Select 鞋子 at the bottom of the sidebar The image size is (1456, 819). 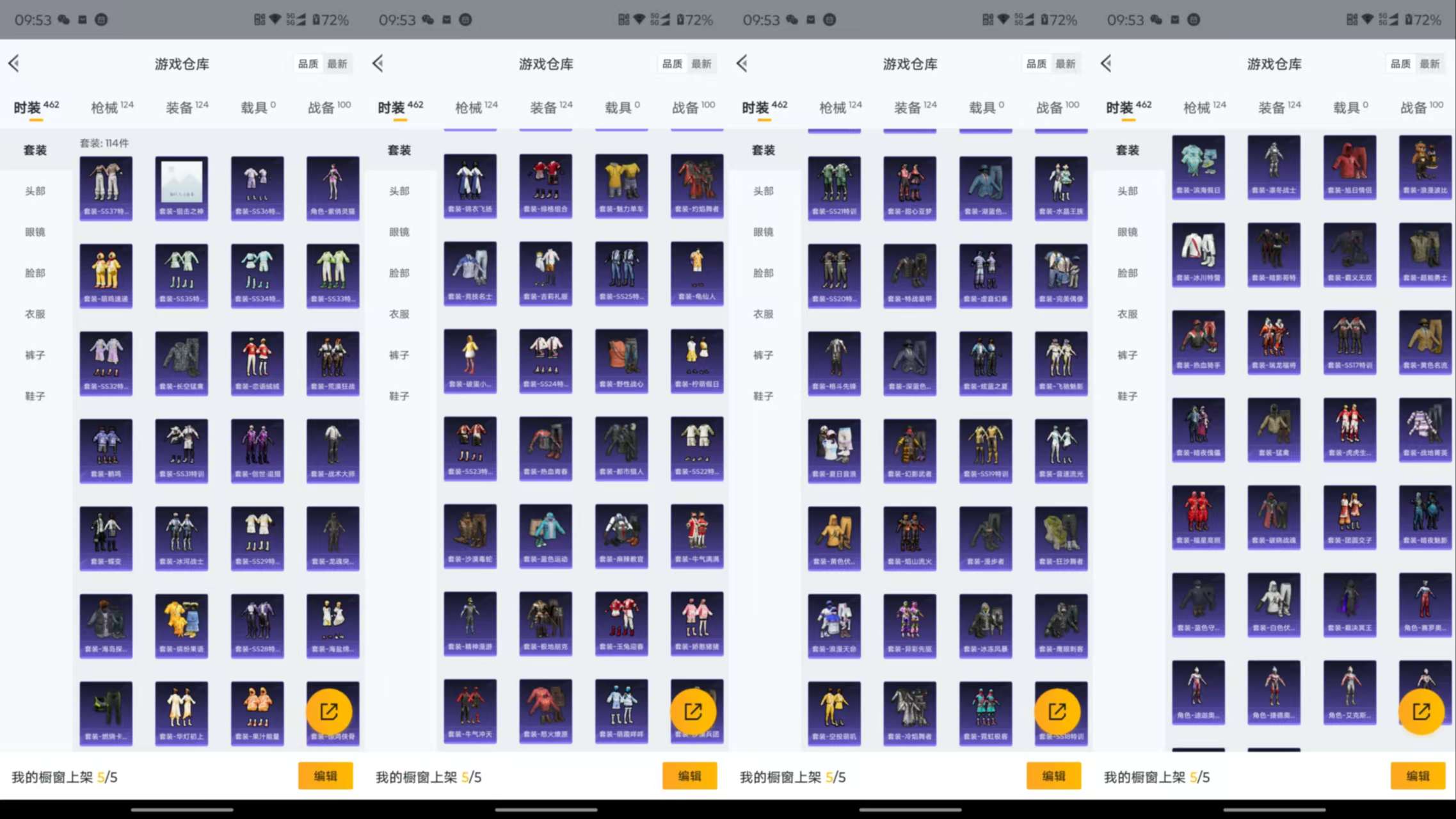[x=35, y=396]
